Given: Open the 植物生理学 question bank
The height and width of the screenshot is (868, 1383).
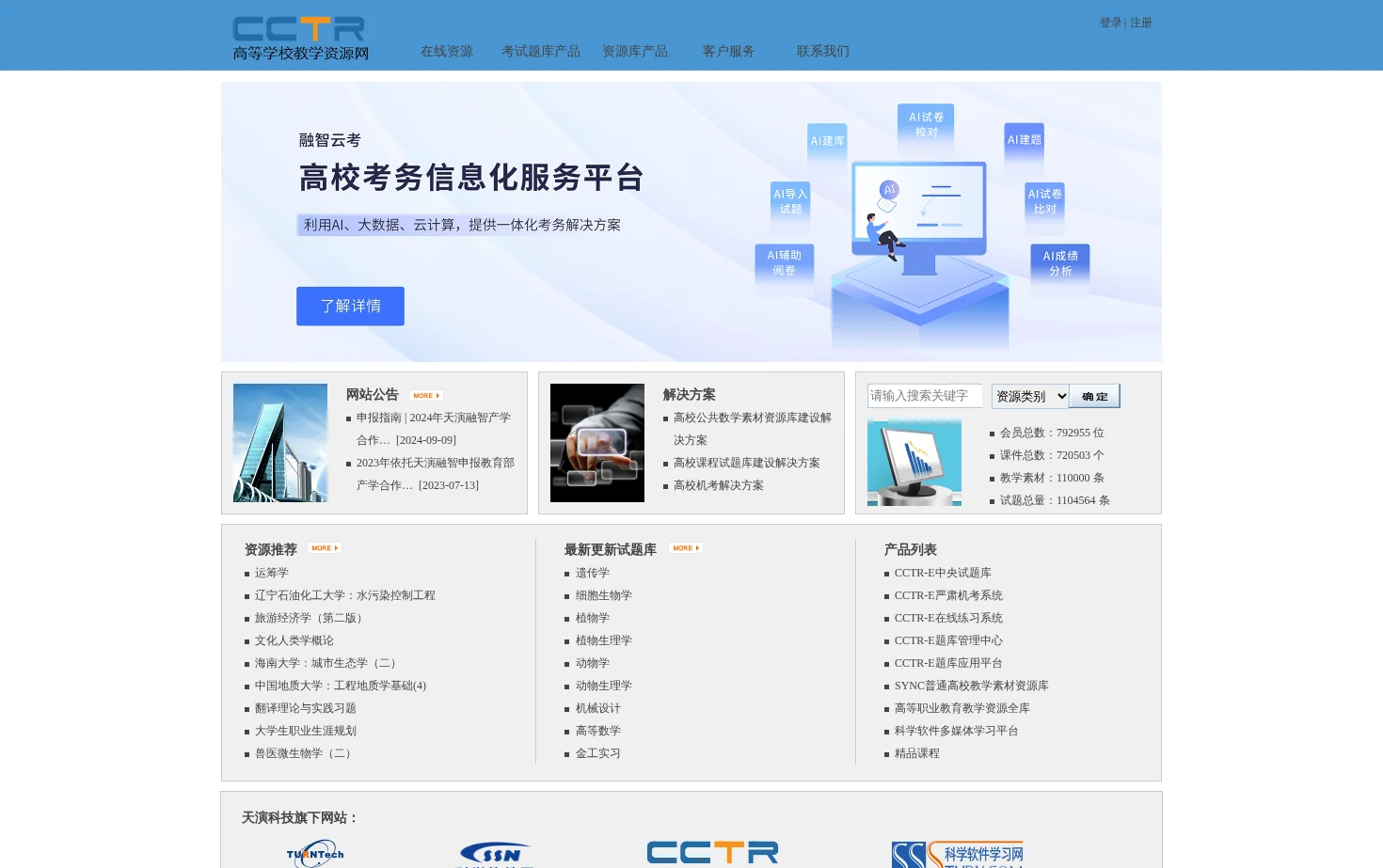Looking at the screenshot, I should click(604, 640).
